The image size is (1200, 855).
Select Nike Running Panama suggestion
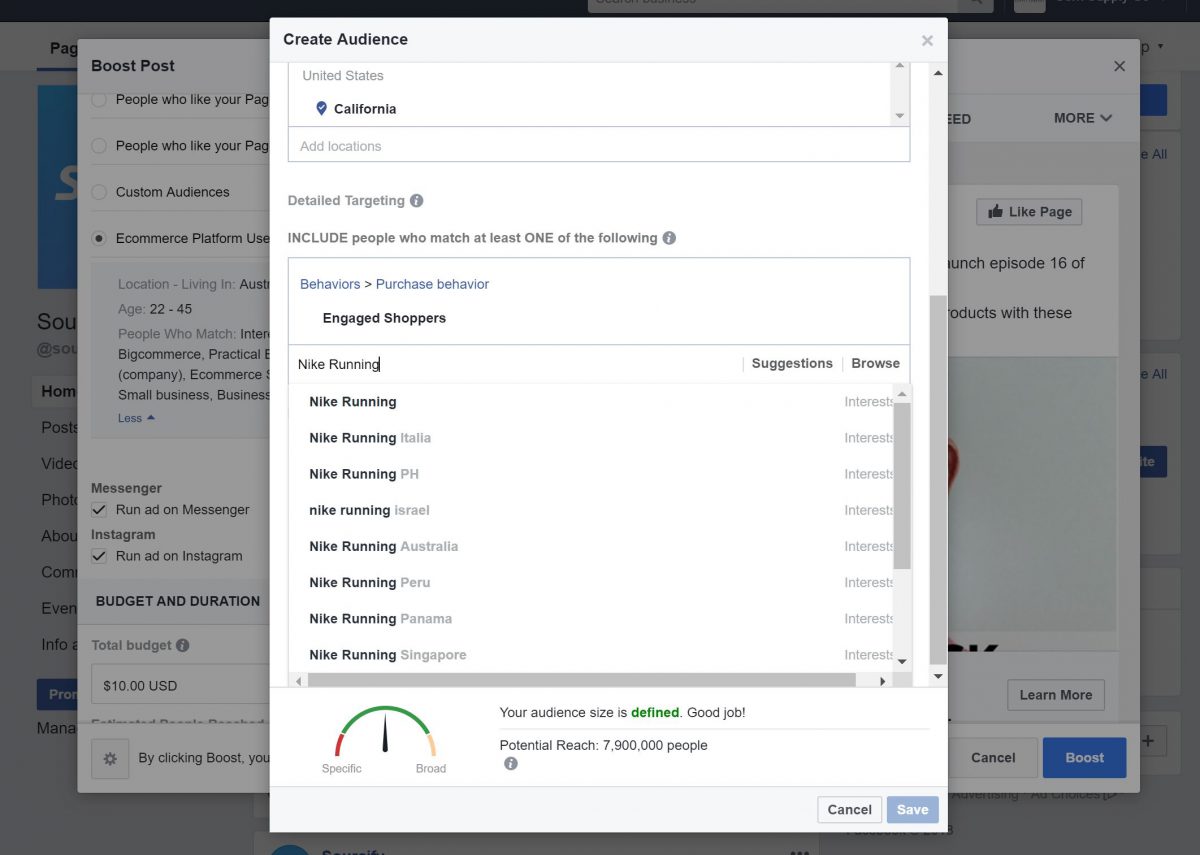click(591, 619)
